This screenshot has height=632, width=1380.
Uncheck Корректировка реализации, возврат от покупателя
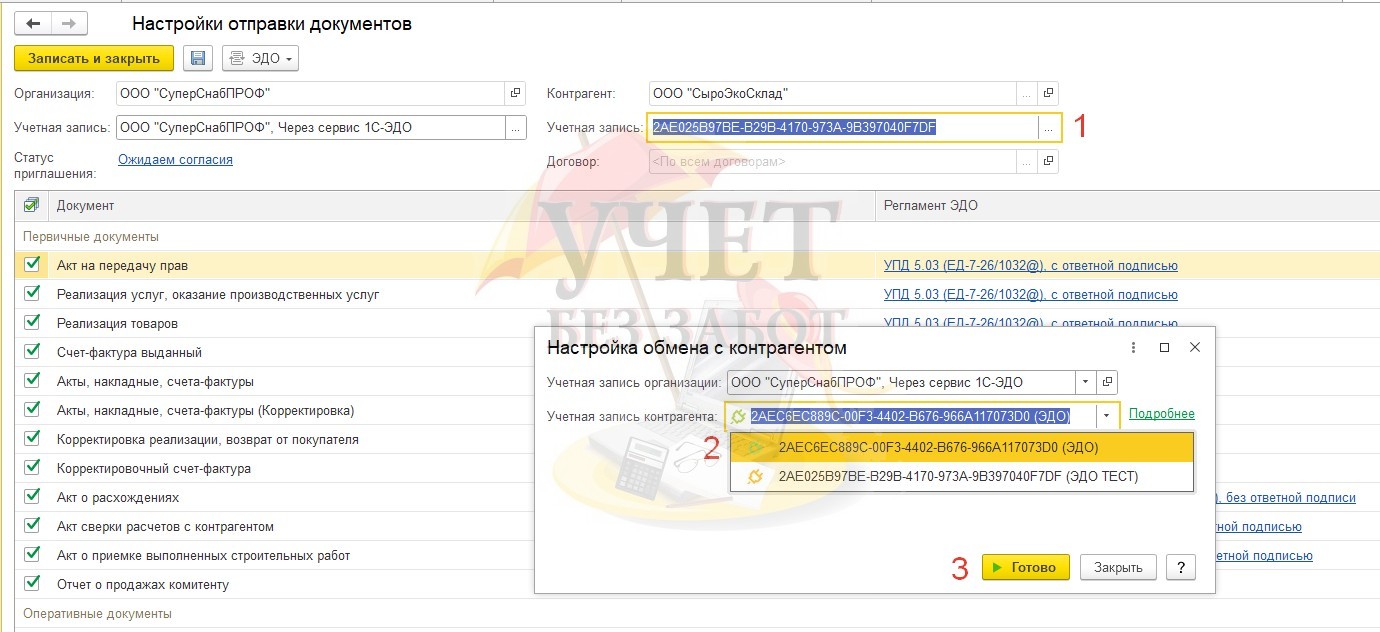pyautogui.click(x=32, y=439)
